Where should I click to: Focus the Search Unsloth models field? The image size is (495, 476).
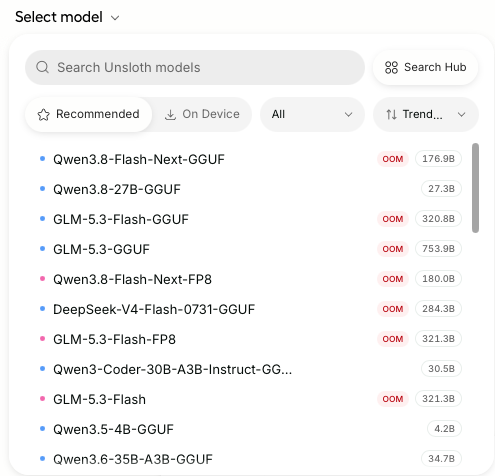(x=195, y=67)
